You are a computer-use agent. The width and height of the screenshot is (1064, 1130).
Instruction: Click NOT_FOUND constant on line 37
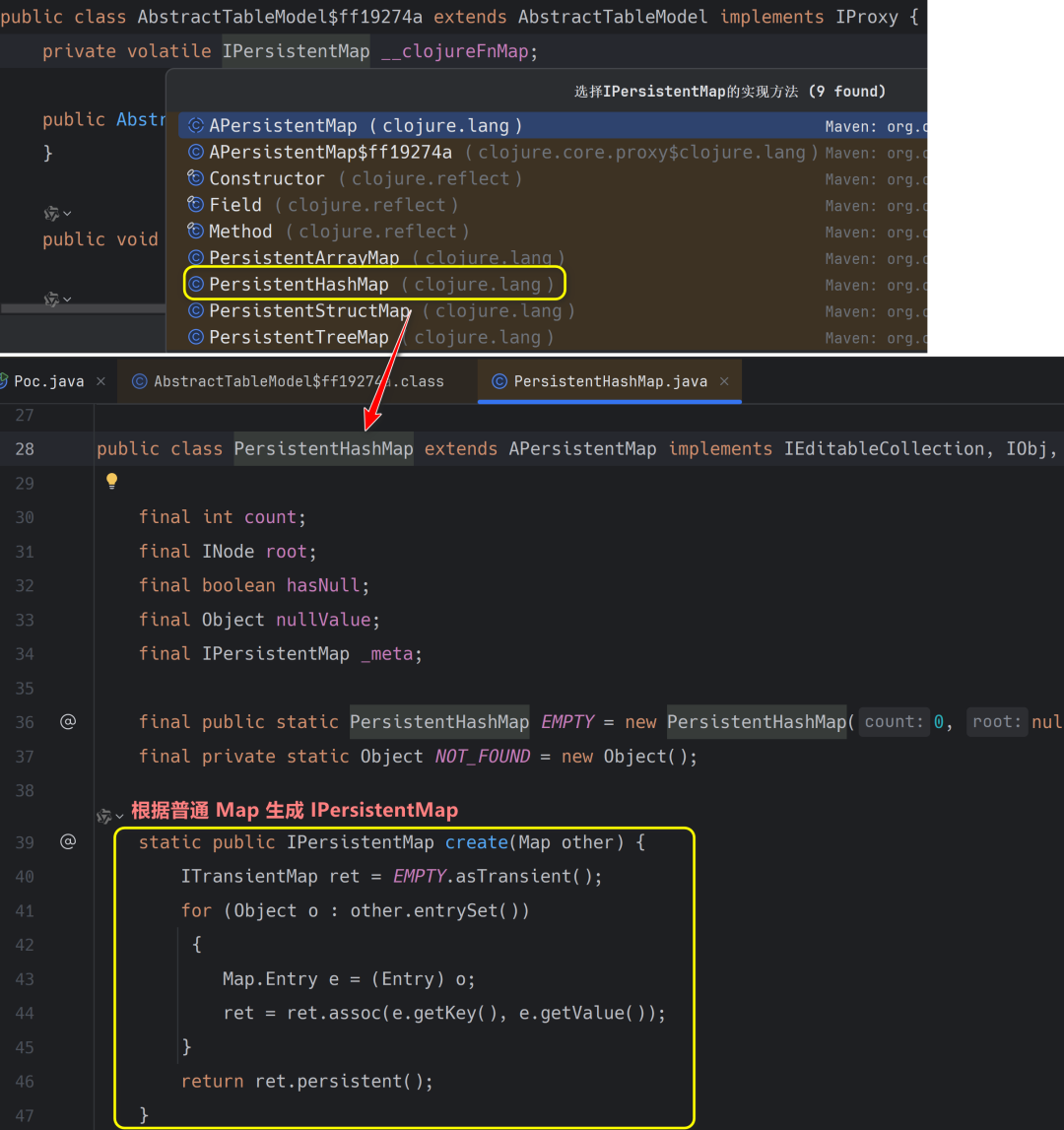483,757
